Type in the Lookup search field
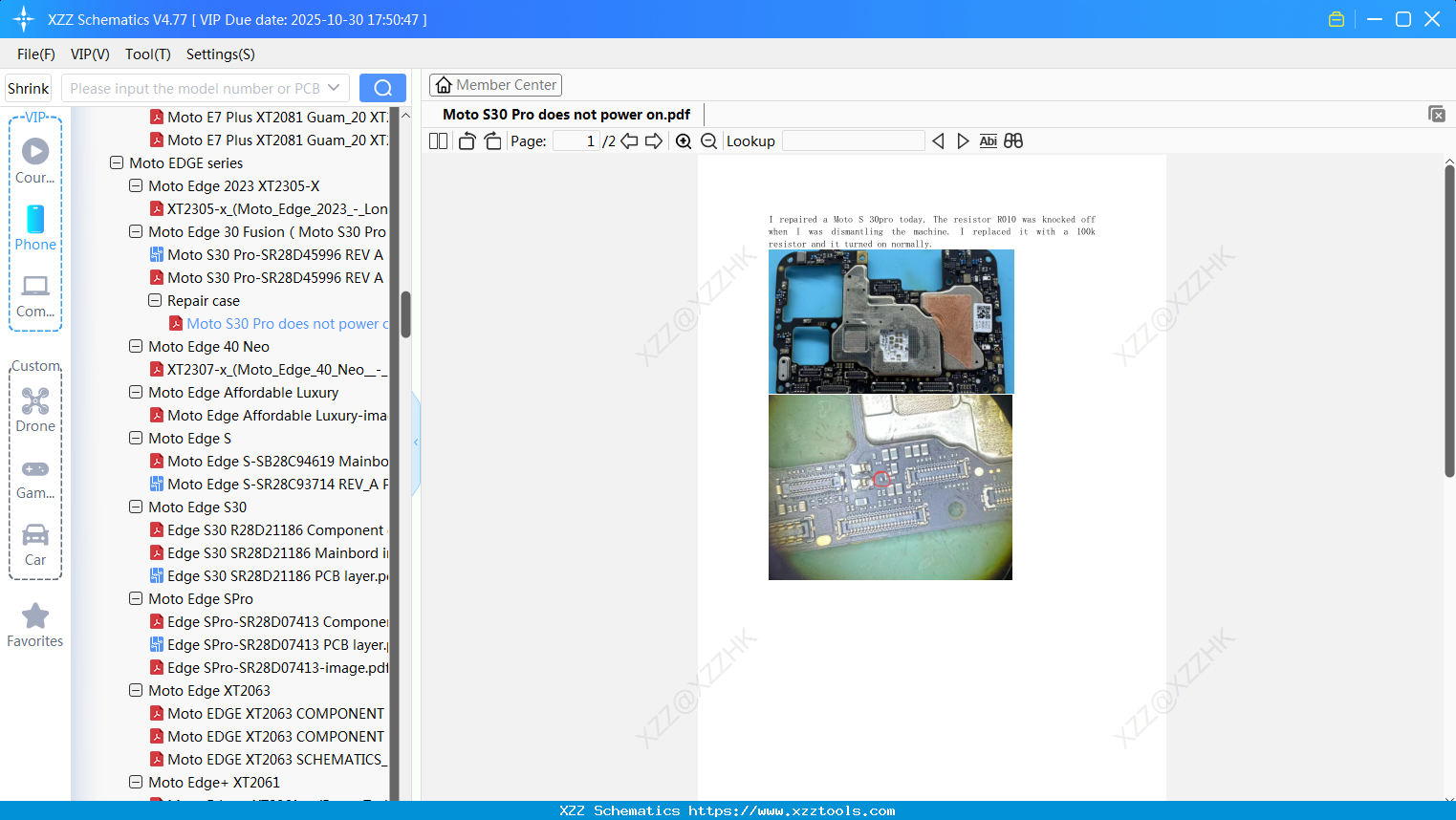The image size is (1456, 820). [x=852, y=140]
